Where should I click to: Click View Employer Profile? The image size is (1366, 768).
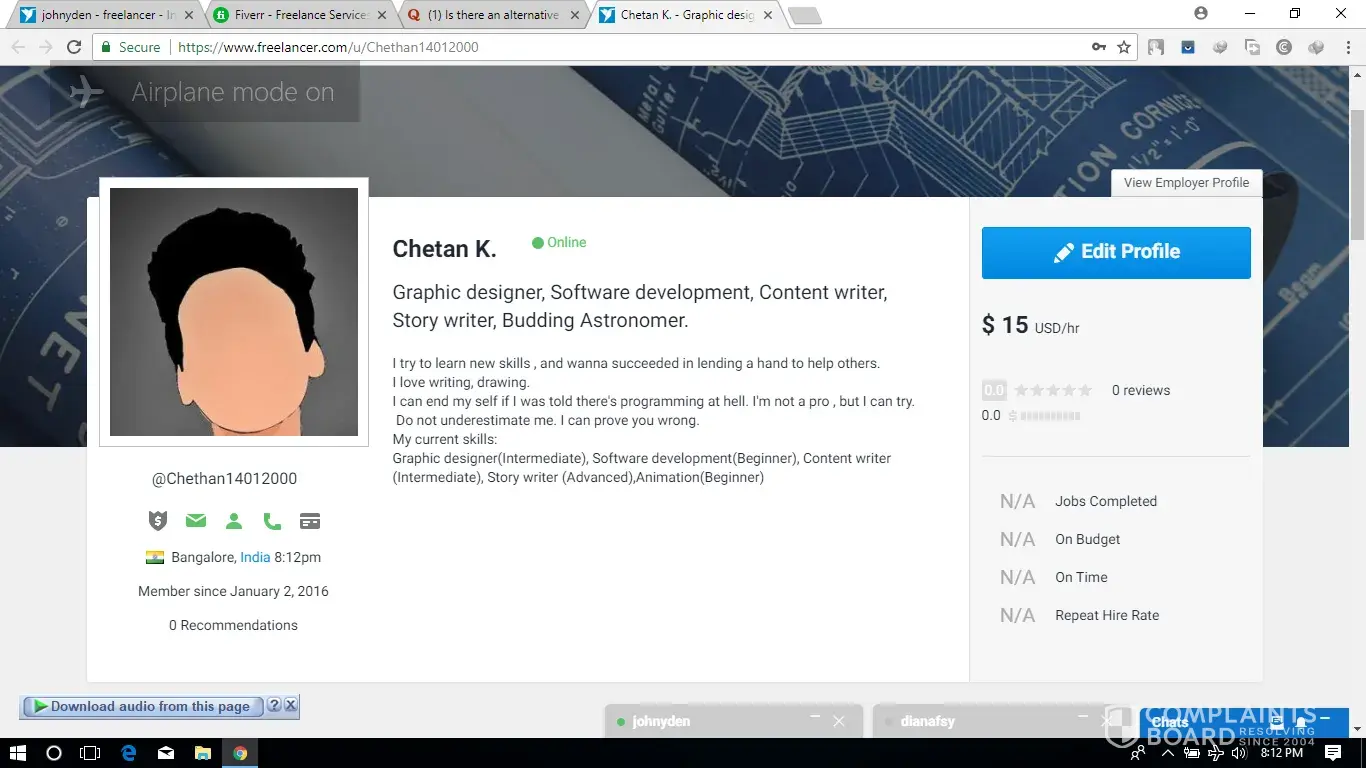(1186, 183)
